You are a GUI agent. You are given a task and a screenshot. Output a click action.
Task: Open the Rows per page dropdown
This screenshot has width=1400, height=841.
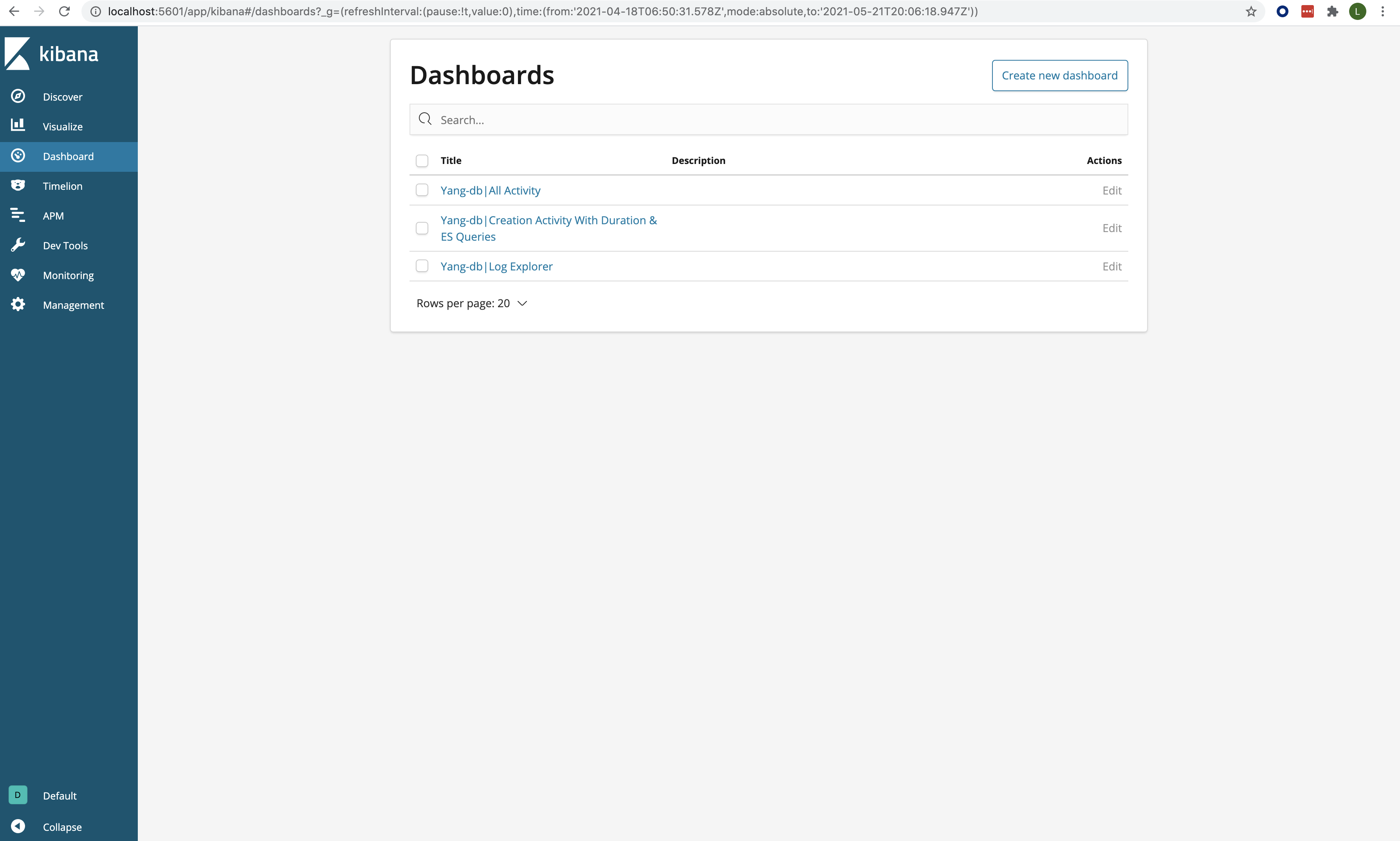pos(472,303)
